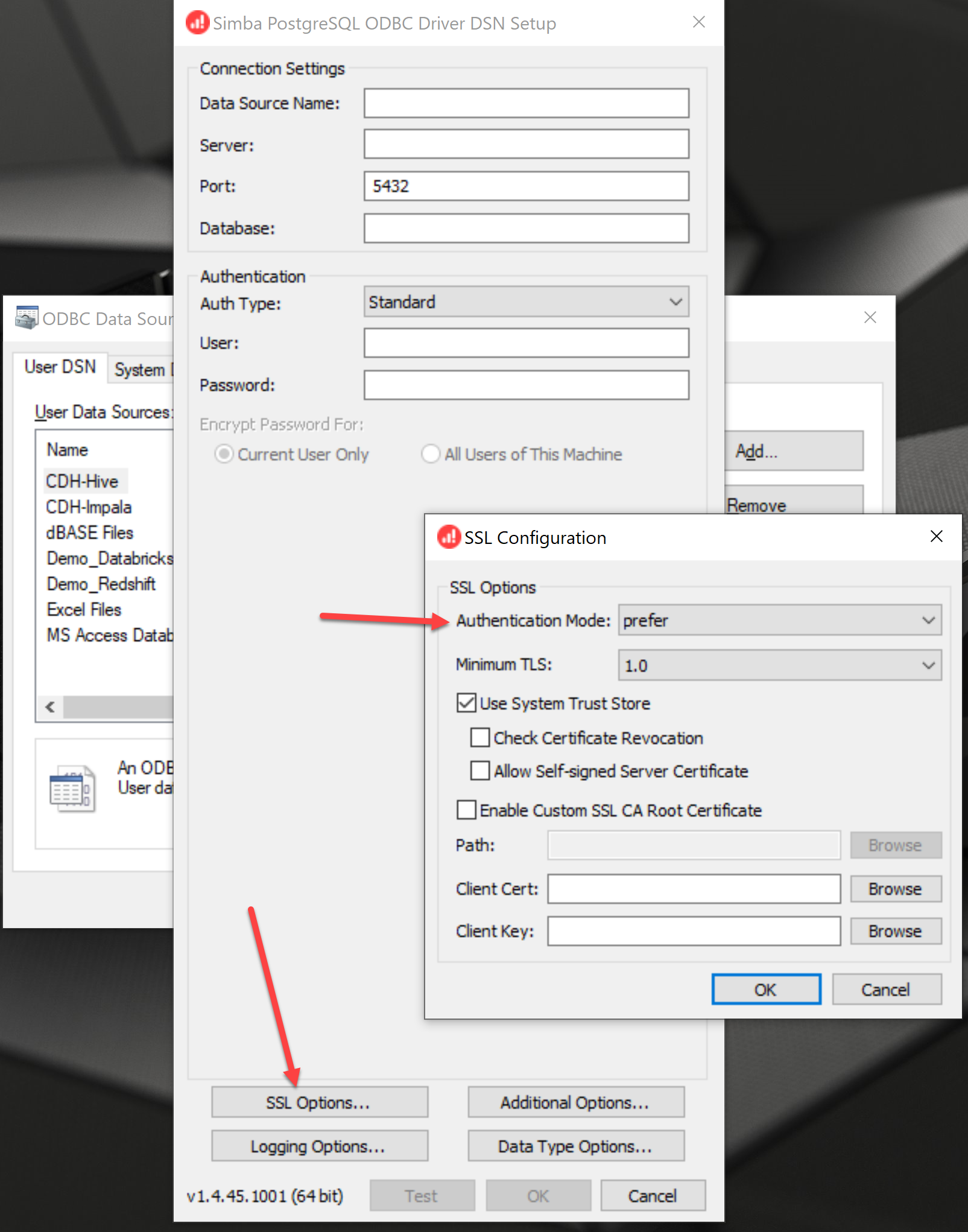
Task: Toggle Use System Trust Store checkbox
Action: tap(466, 703)
